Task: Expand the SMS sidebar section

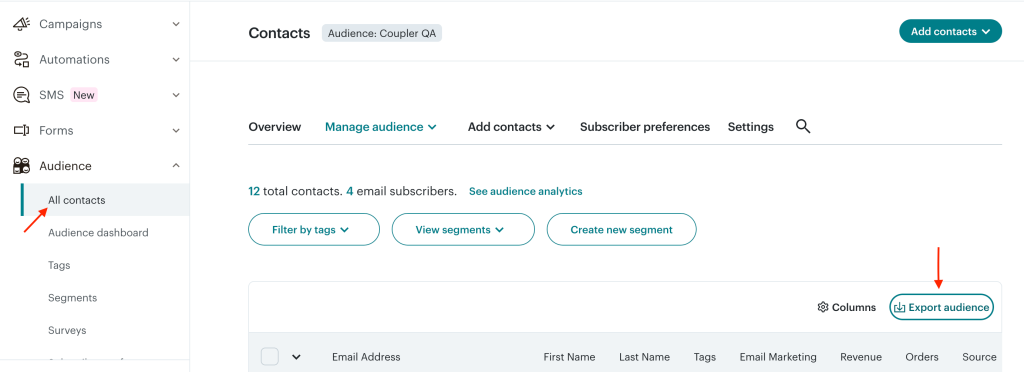Action: point(176,95)
